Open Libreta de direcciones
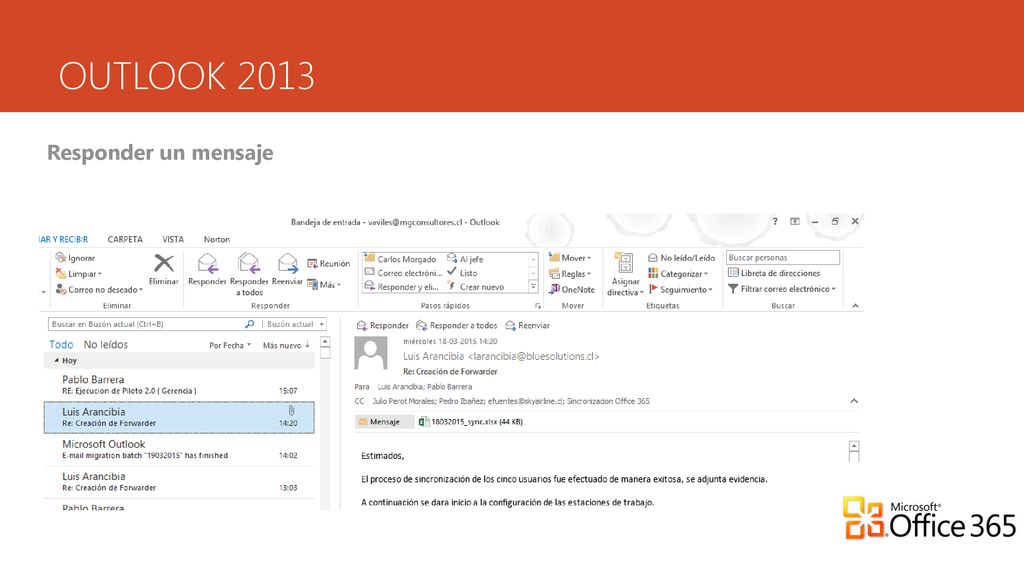Viewport: 1024px width, 576px height. coord(774,273)
